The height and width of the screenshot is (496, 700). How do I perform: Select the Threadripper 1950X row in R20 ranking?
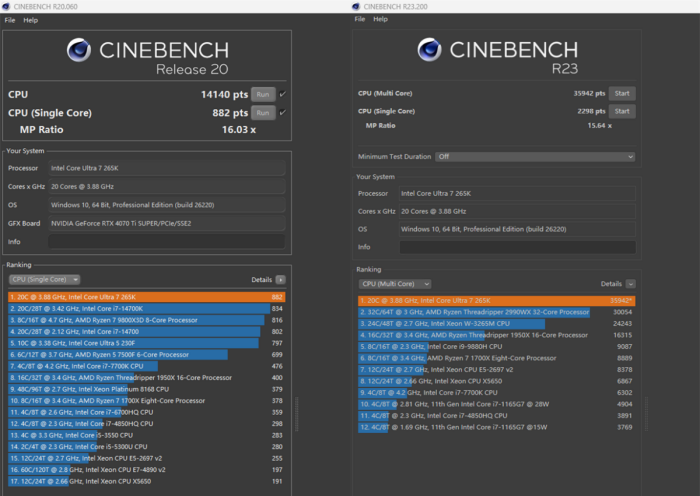point(146,378)
